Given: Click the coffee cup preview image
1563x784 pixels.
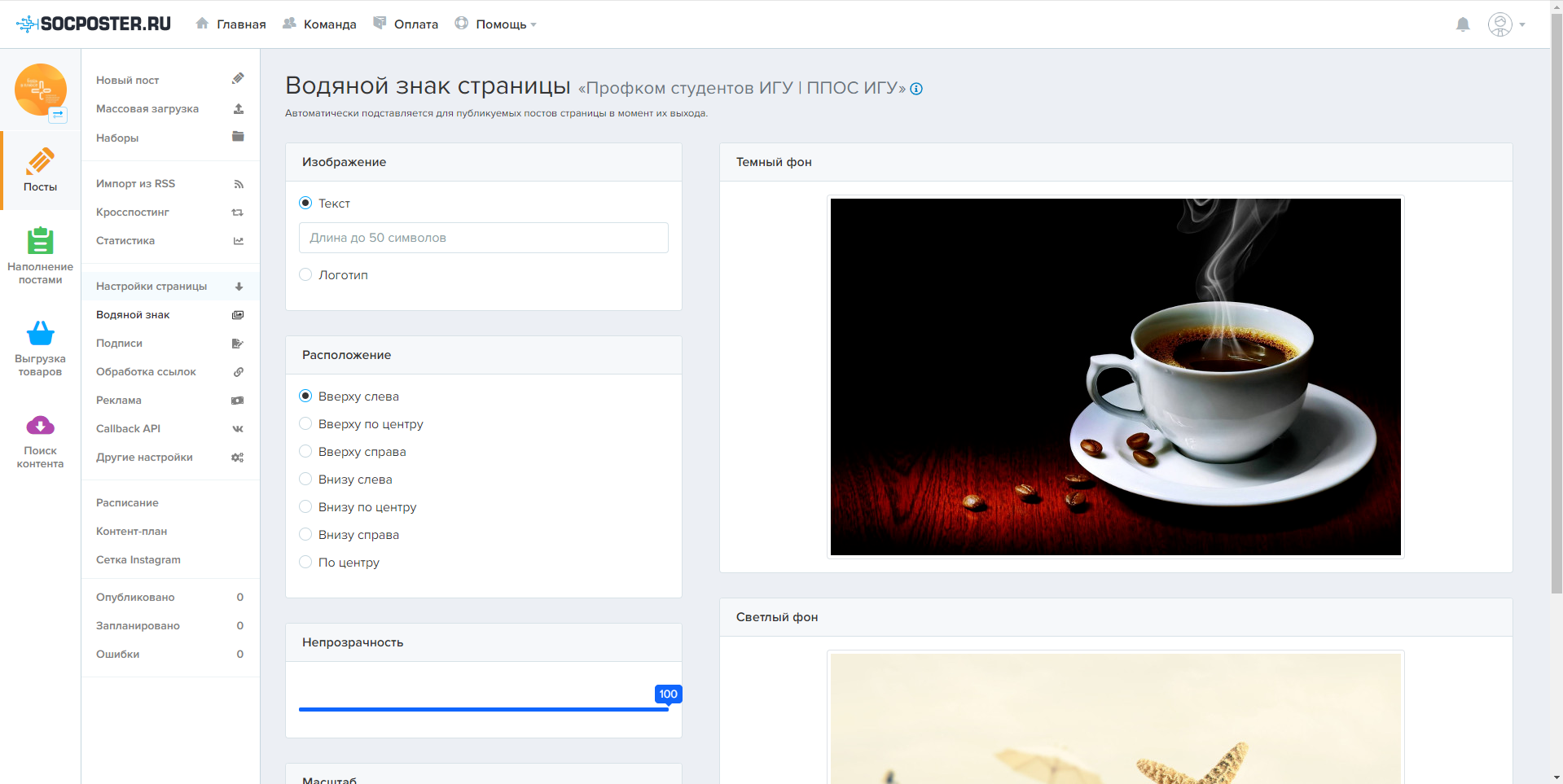Looking at the screenshot, I should (1116, 377).
